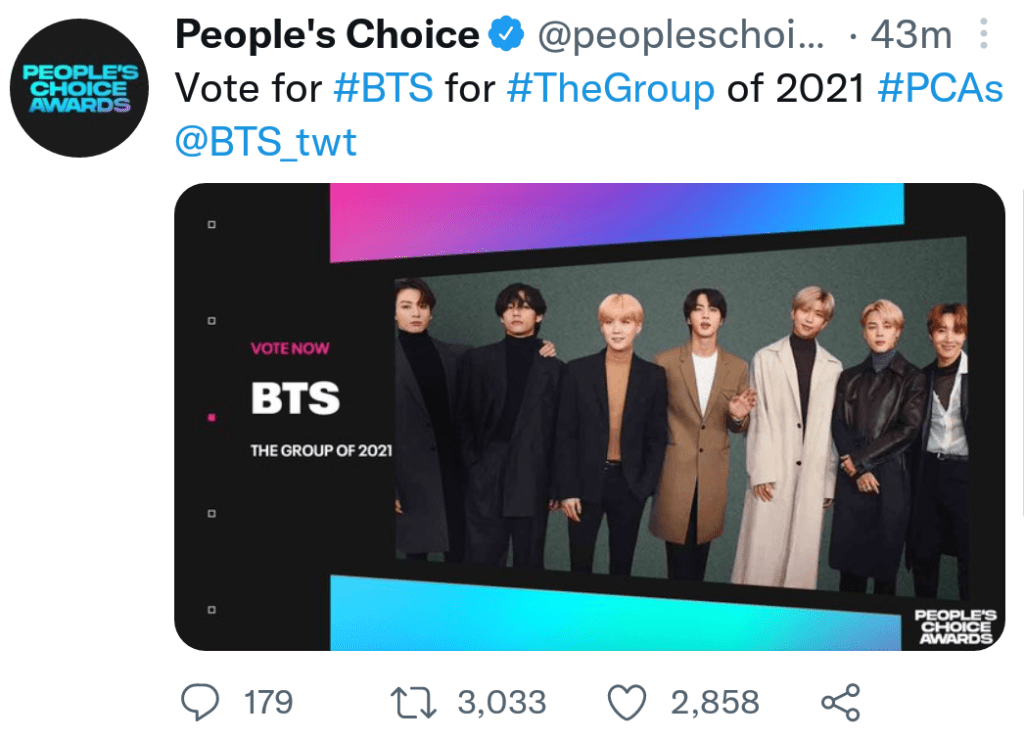Click the 179 replies count
This screenshot has height=740, width=1024.
tap(268, 702)
